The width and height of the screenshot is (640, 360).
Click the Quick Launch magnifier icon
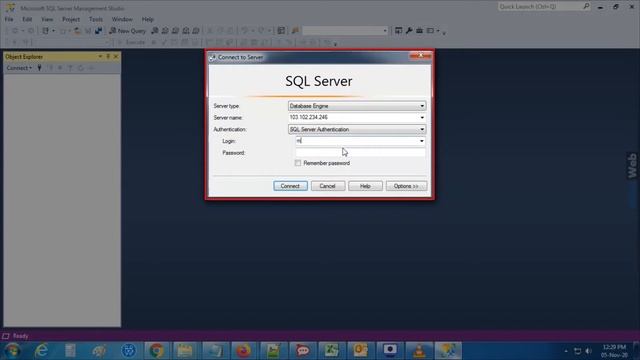click(586, 6)
